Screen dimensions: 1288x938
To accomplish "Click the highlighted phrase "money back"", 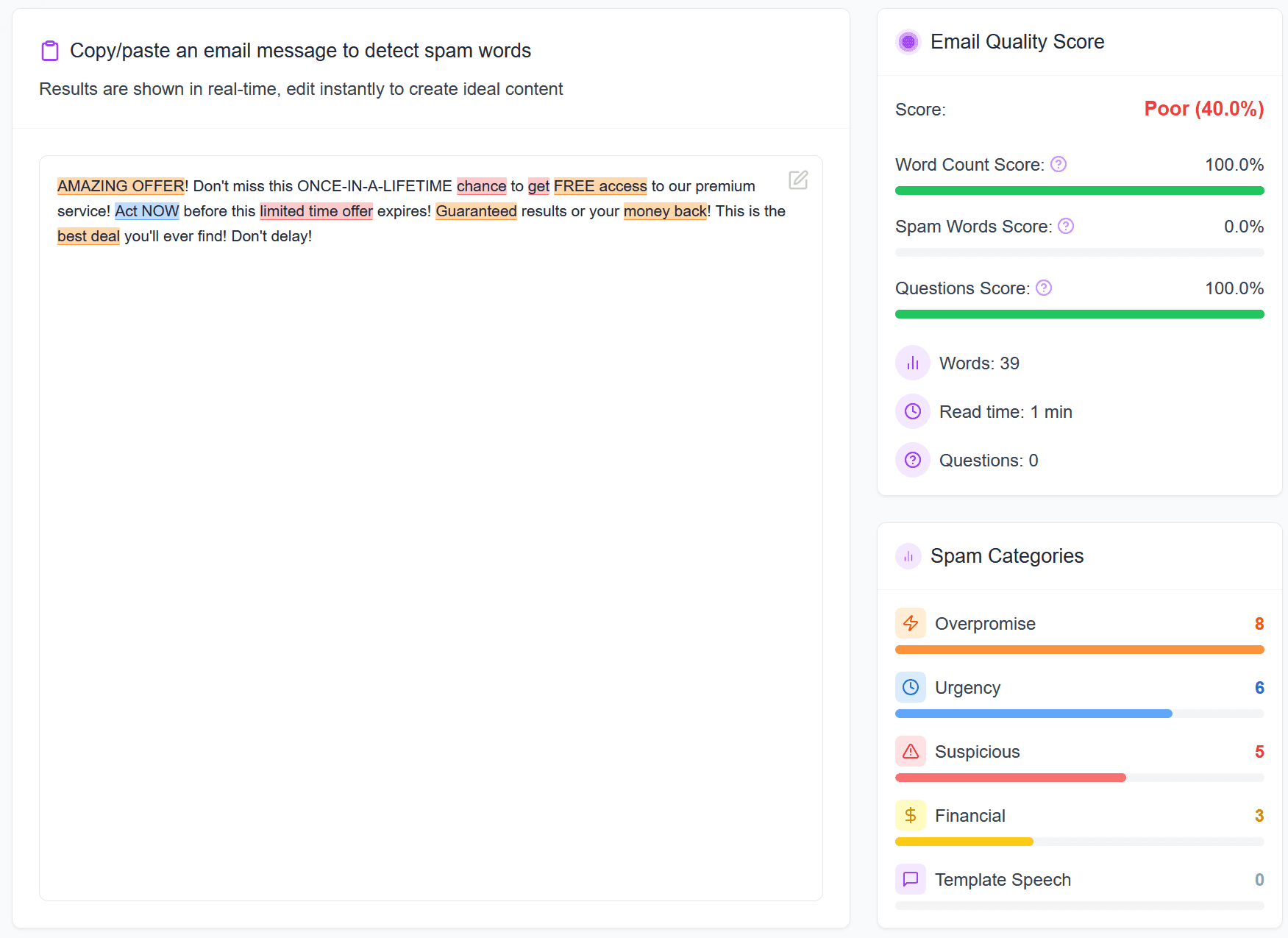I will pyautogui.click(x=666, y=211).
